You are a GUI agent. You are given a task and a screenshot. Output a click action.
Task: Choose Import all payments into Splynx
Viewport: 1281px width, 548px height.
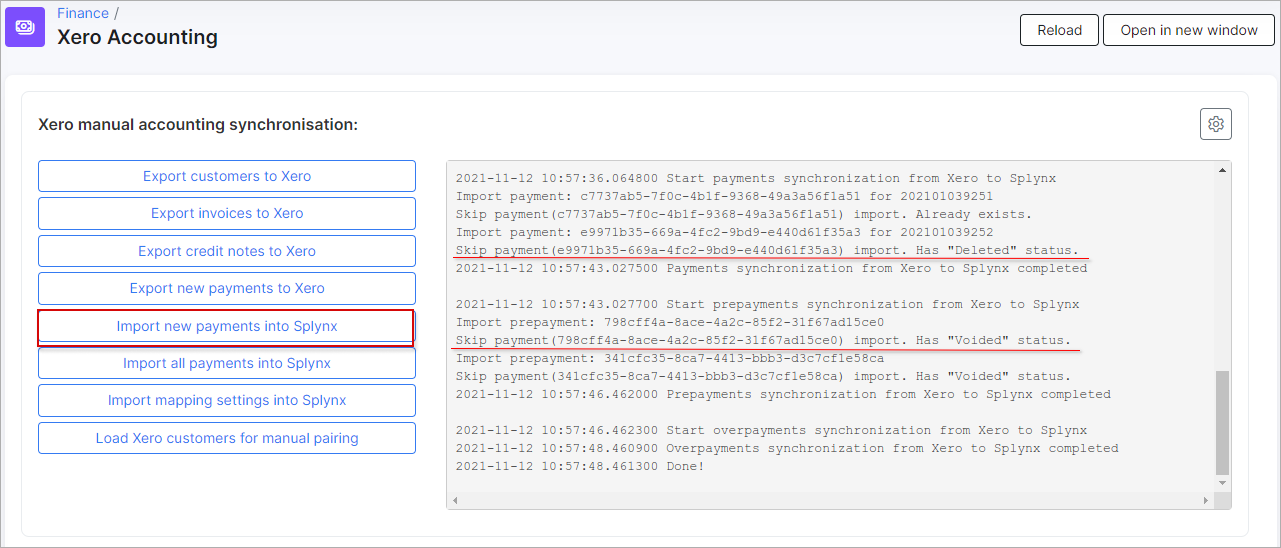pyautogui.click(x=227, y=363)
